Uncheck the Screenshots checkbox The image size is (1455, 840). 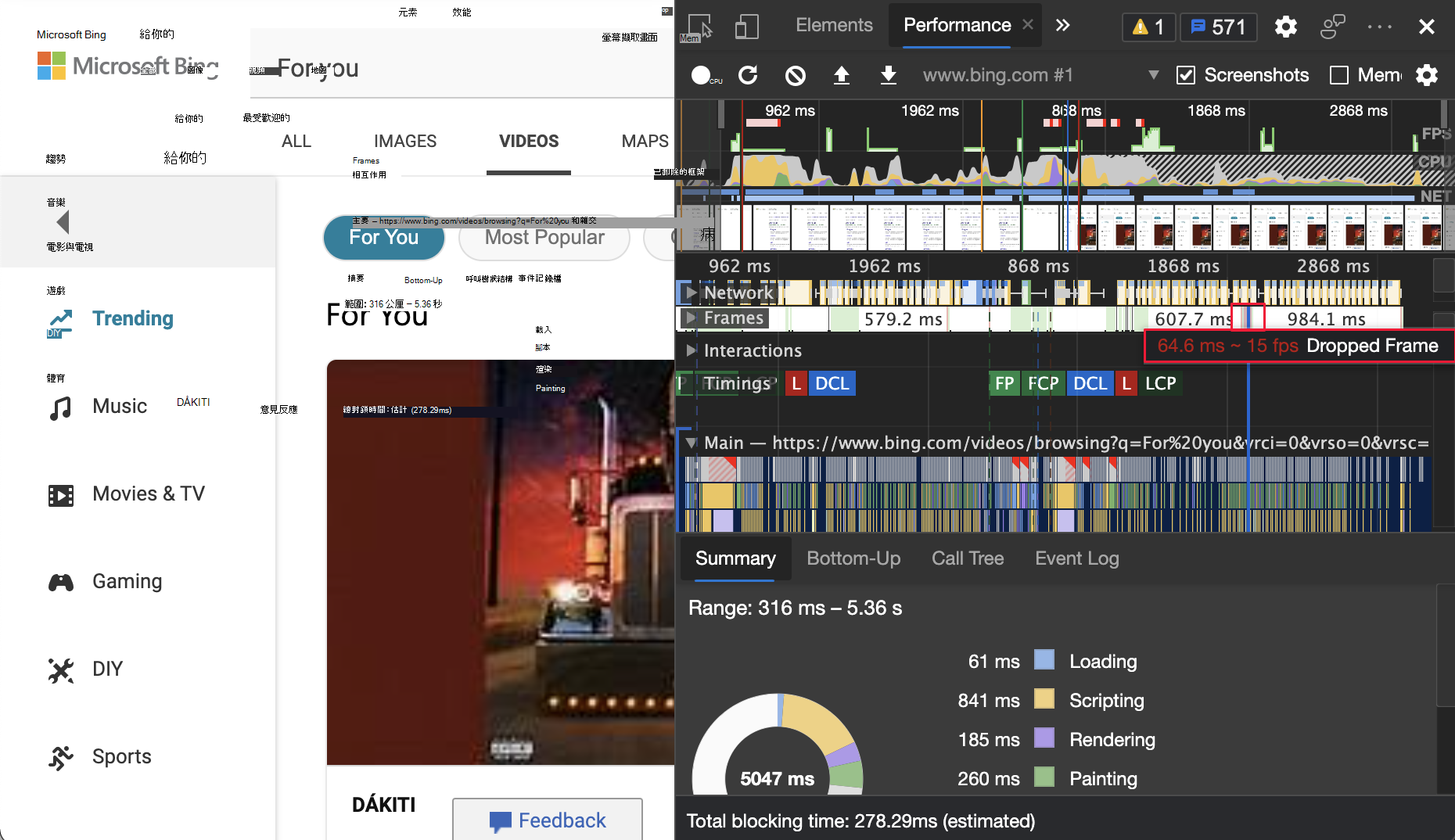click(1186, 75)
